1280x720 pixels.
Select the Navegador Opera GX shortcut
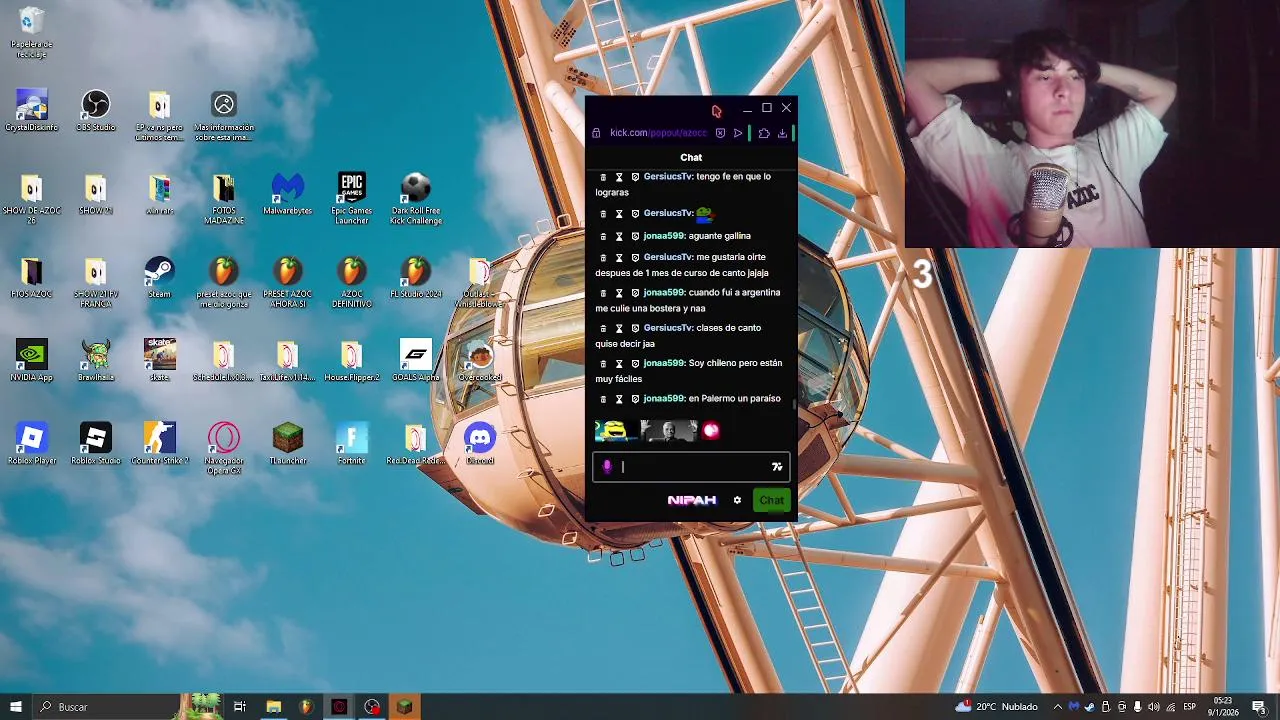tap(223, 448)
